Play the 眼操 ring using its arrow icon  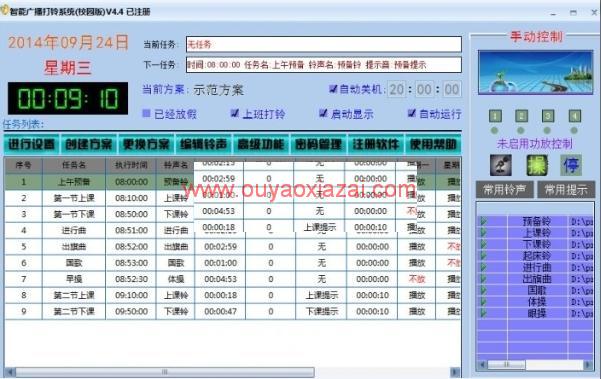click(483, 313)
